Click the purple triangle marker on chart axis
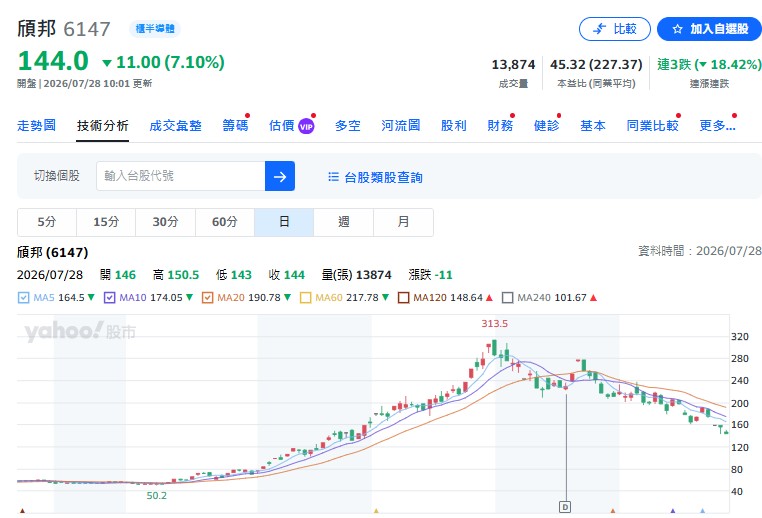Viewport: 762px width, 518px height. [x=673, y=511]
